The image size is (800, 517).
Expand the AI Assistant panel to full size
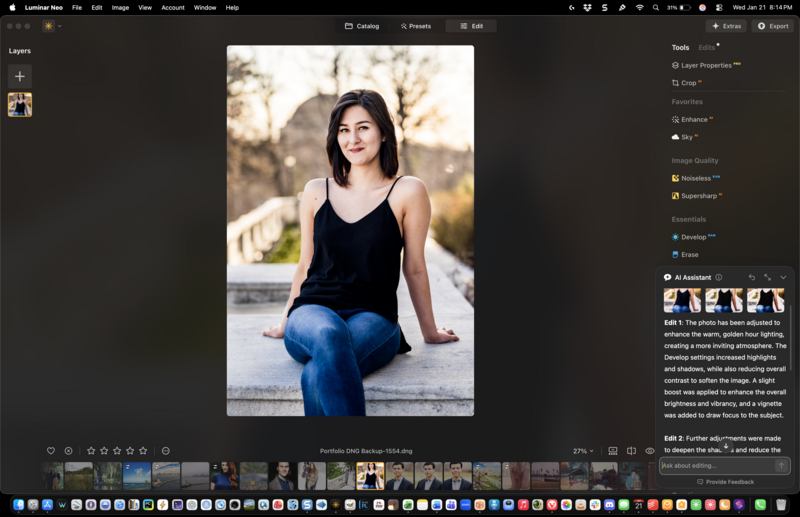click(767, 277)
